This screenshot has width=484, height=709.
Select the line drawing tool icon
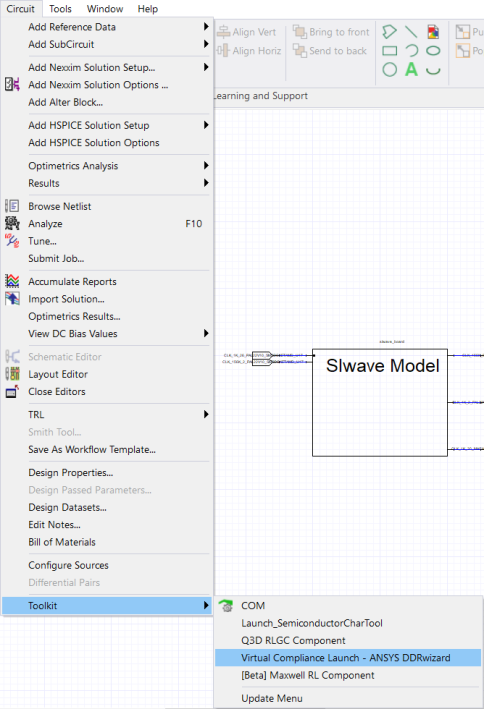click(x=411, y=32)
